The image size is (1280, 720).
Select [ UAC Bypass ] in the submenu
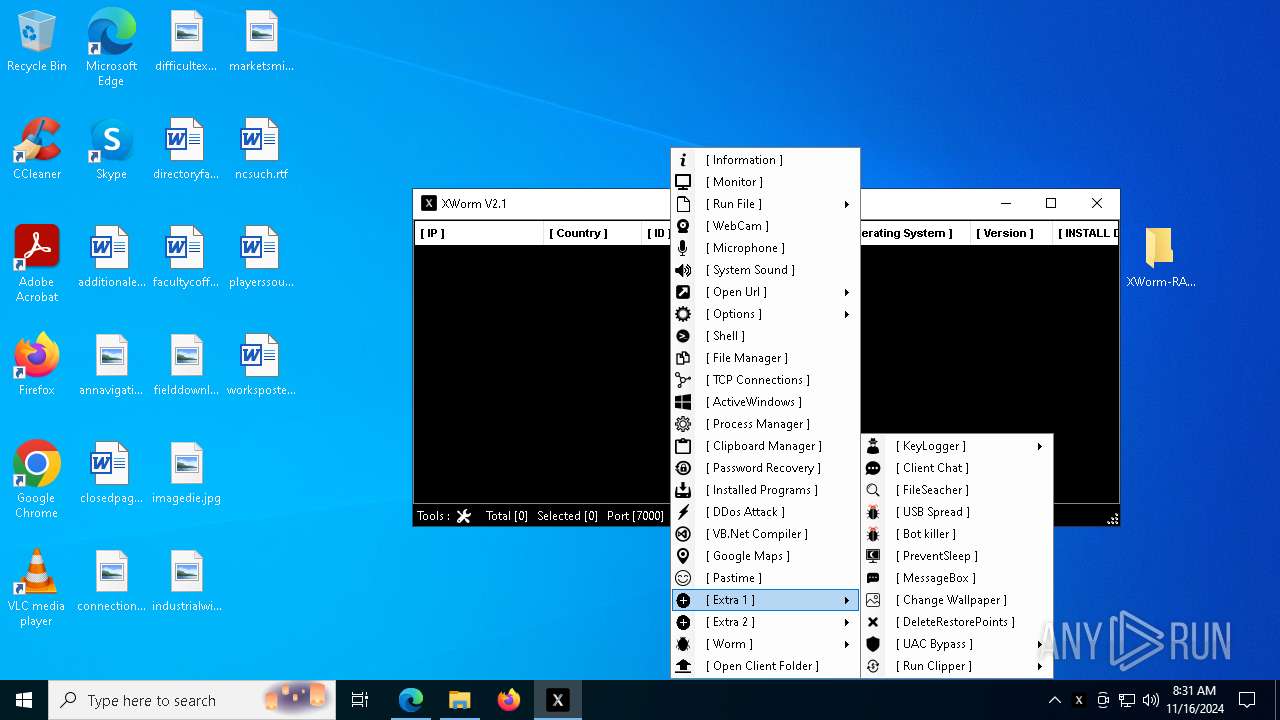(956, 644)
